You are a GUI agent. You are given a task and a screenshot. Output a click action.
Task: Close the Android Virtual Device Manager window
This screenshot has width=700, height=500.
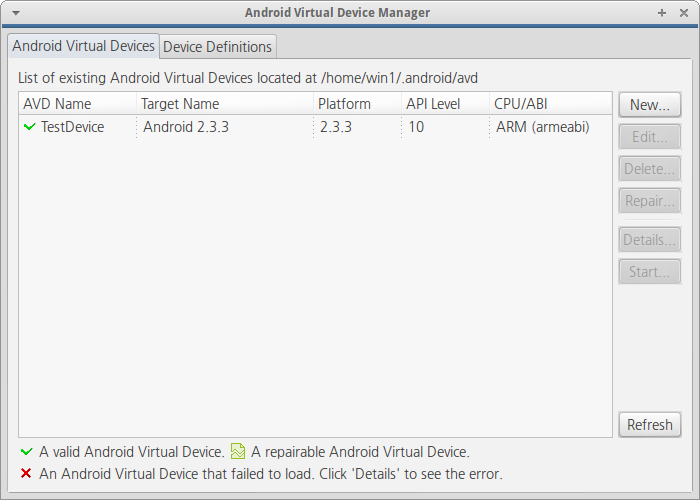684,13
